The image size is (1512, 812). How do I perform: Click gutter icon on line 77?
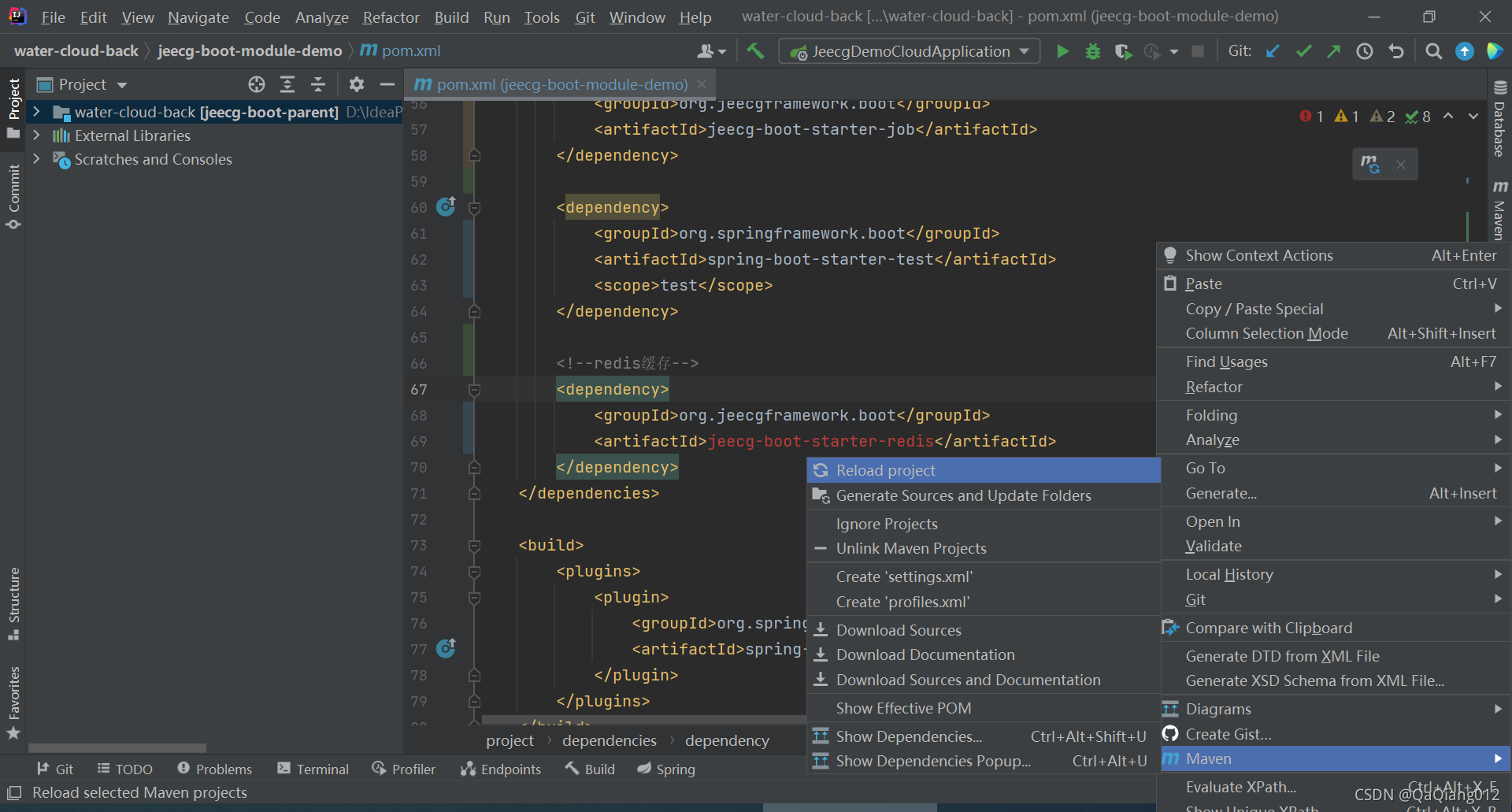coord(446,648)
